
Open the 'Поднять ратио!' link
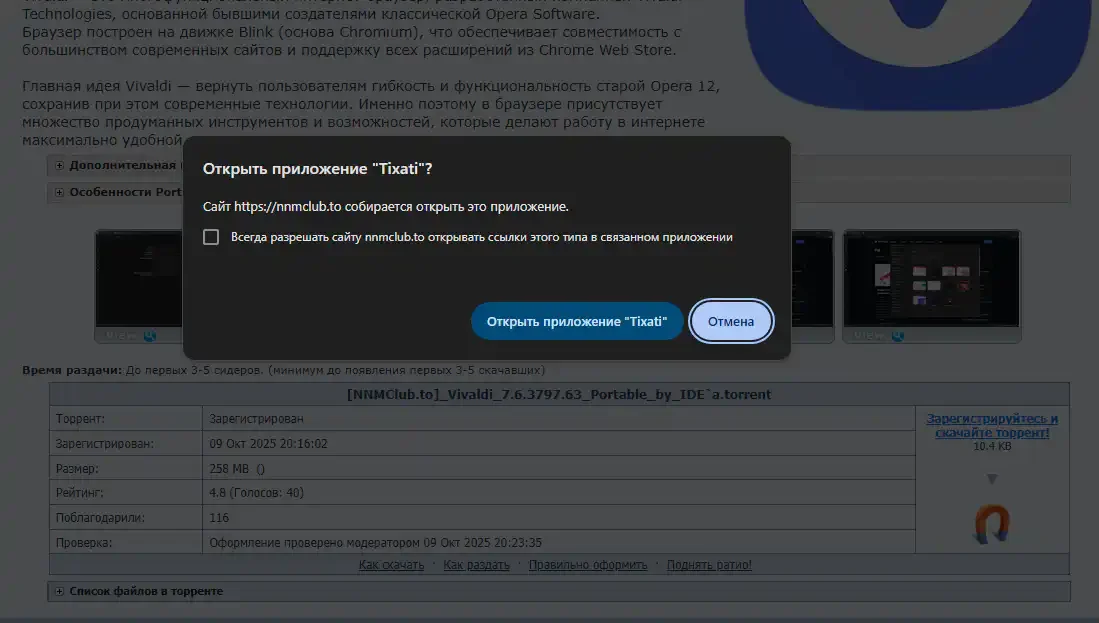[x=709, y=565]
